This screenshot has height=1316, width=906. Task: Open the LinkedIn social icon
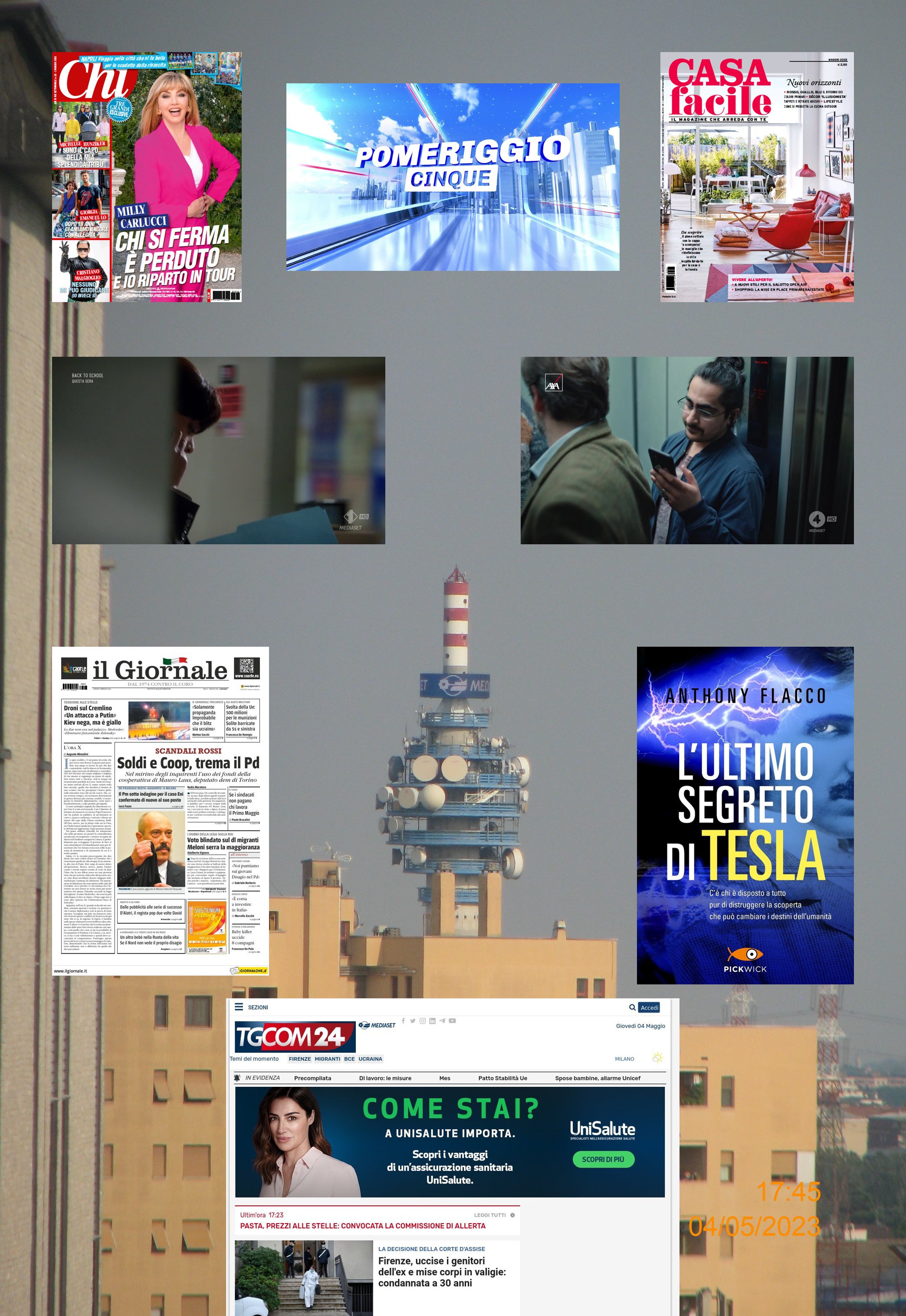pyautogui.click(x=432, y=1020)
